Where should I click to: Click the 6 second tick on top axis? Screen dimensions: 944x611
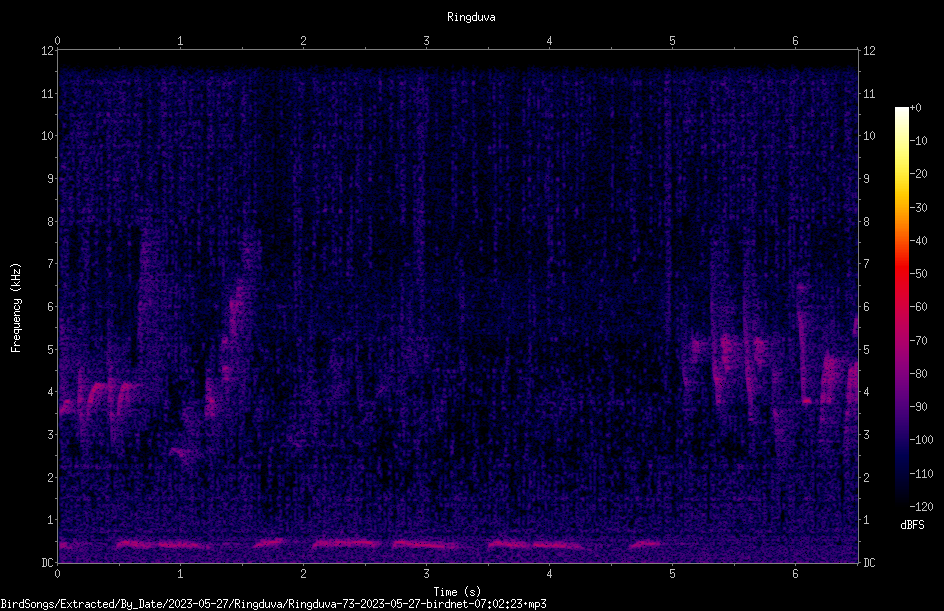[795, 40]
